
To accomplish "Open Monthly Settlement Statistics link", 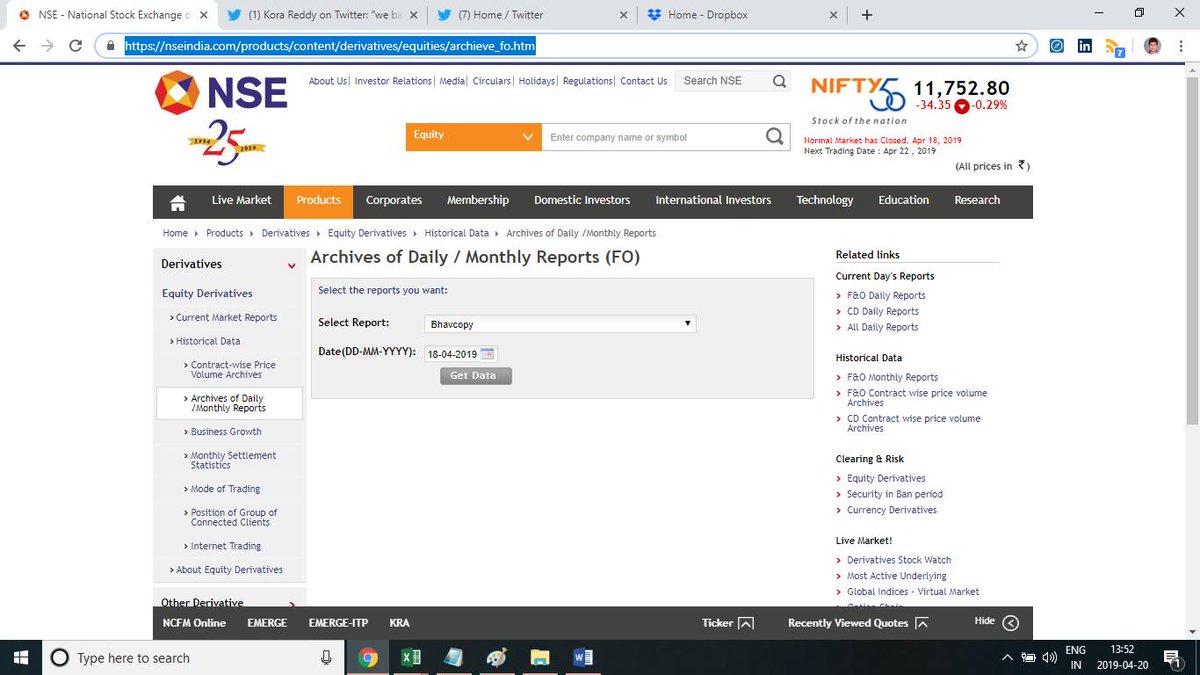I will click(x=233, y=460).
